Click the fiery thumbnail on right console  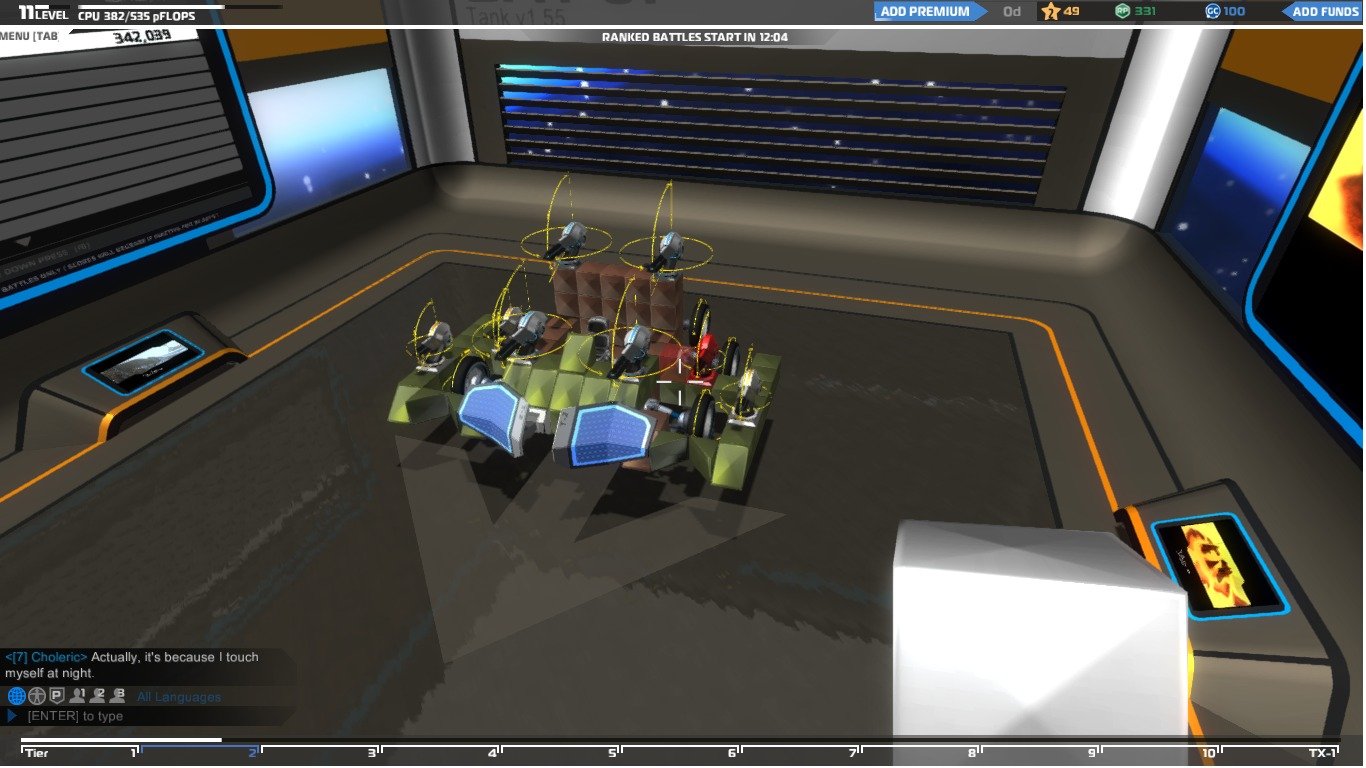1219,565
